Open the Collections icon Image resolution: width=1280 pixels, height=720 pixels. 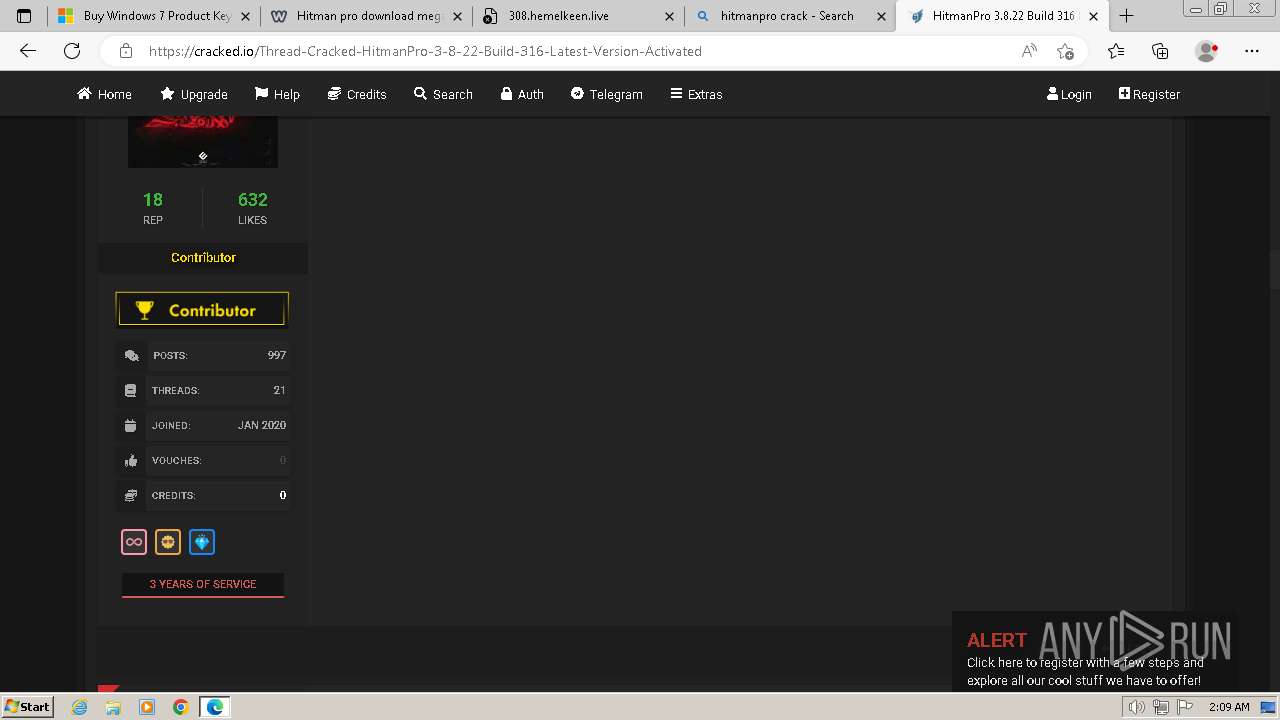tap(1160, 51)
